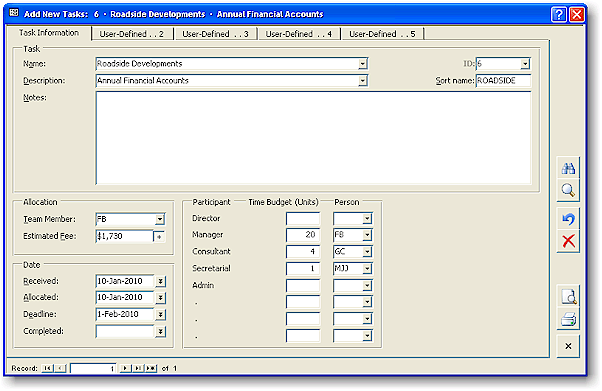Click the red X delete icon

(568, 242)
